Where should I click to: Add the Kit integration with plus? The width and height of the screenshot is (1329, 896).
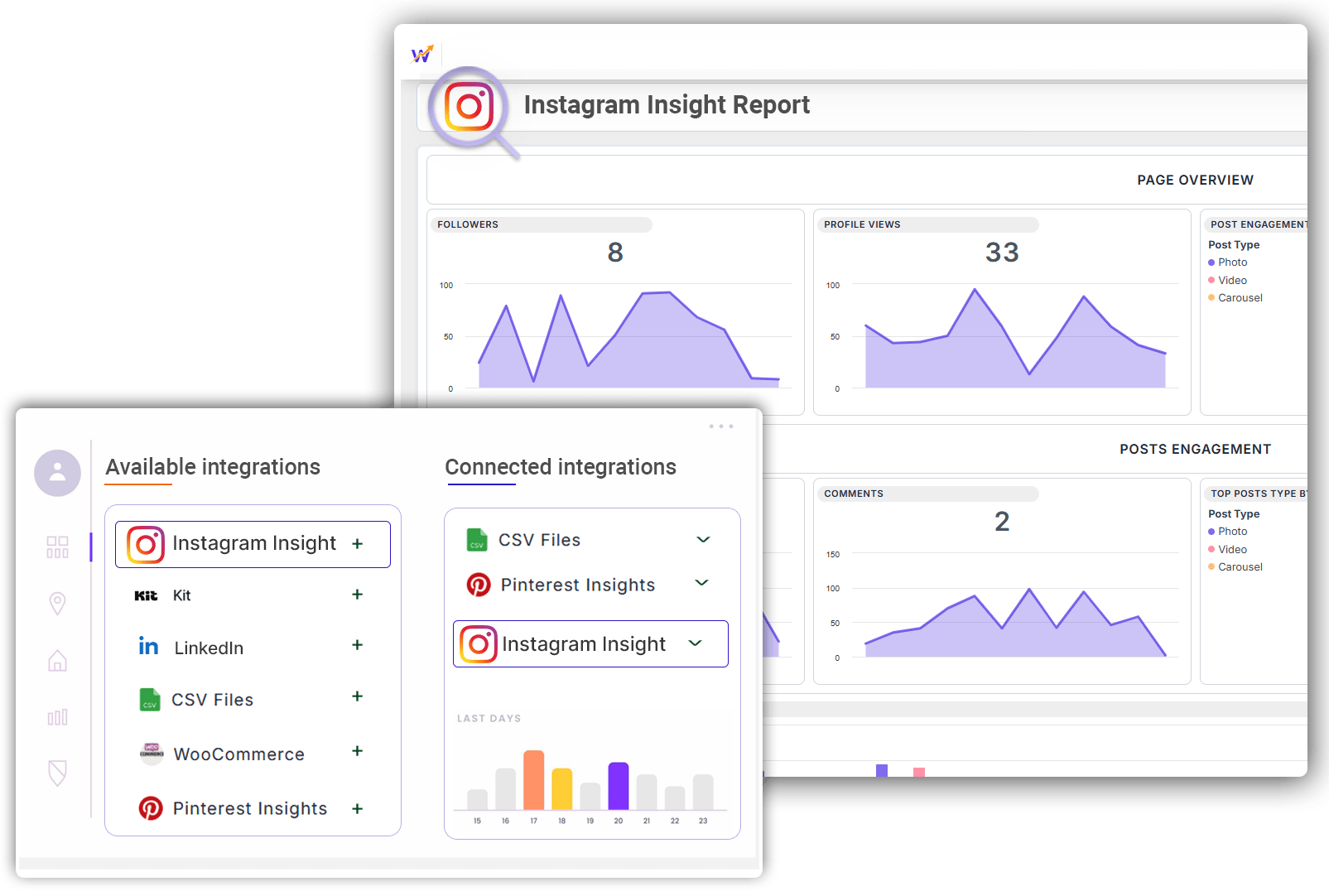click(x=357, y=595)
